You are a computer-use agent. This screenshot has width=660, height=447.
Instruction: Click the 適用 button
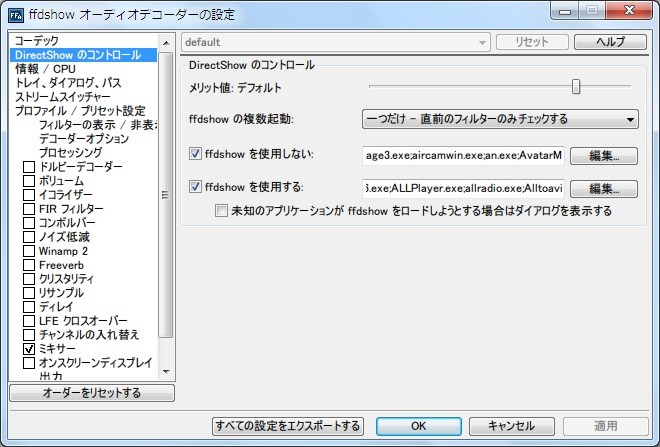(606, 426)
